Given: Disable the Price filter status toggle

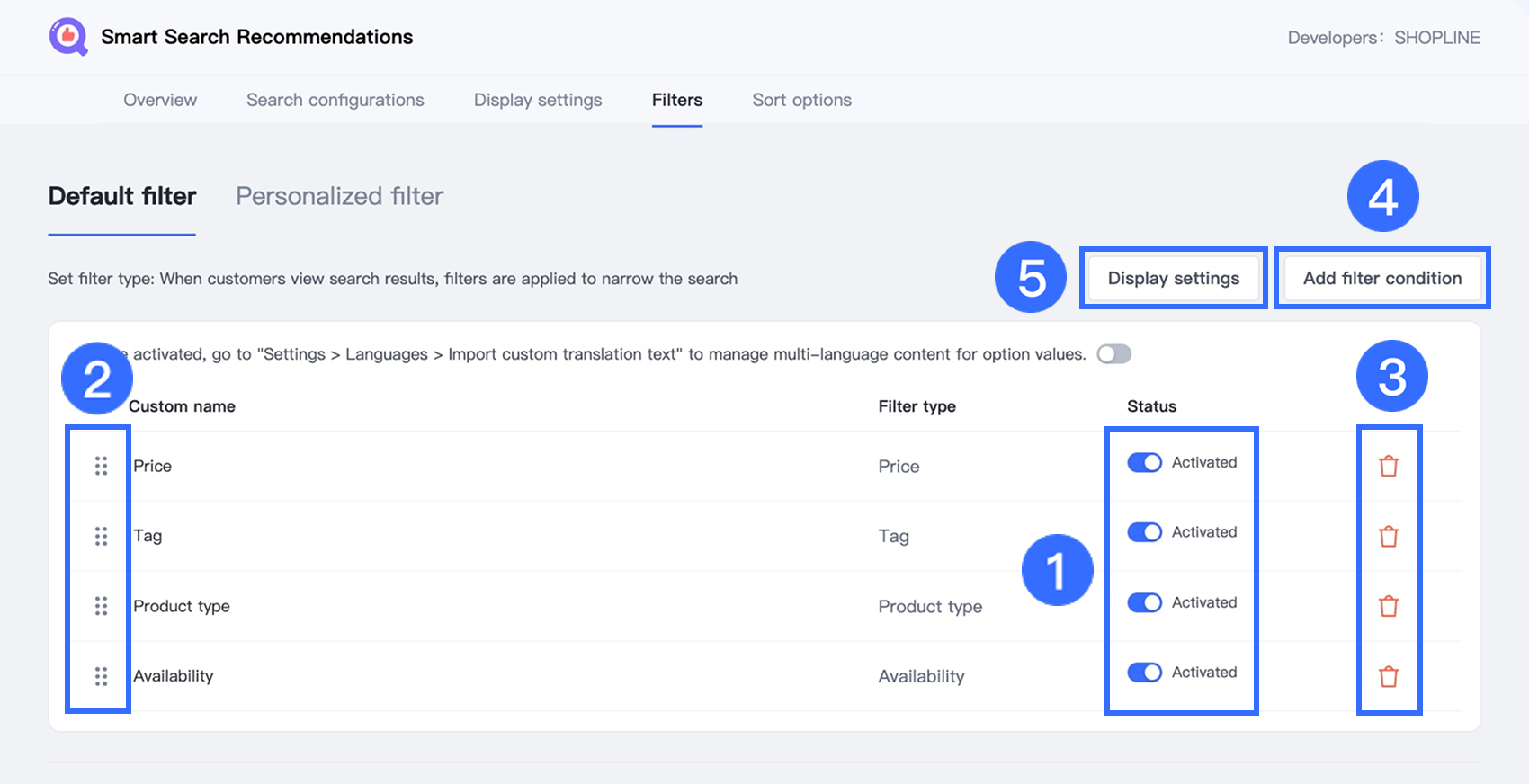Looking at the screenshot, I should tap(1144, 462).
